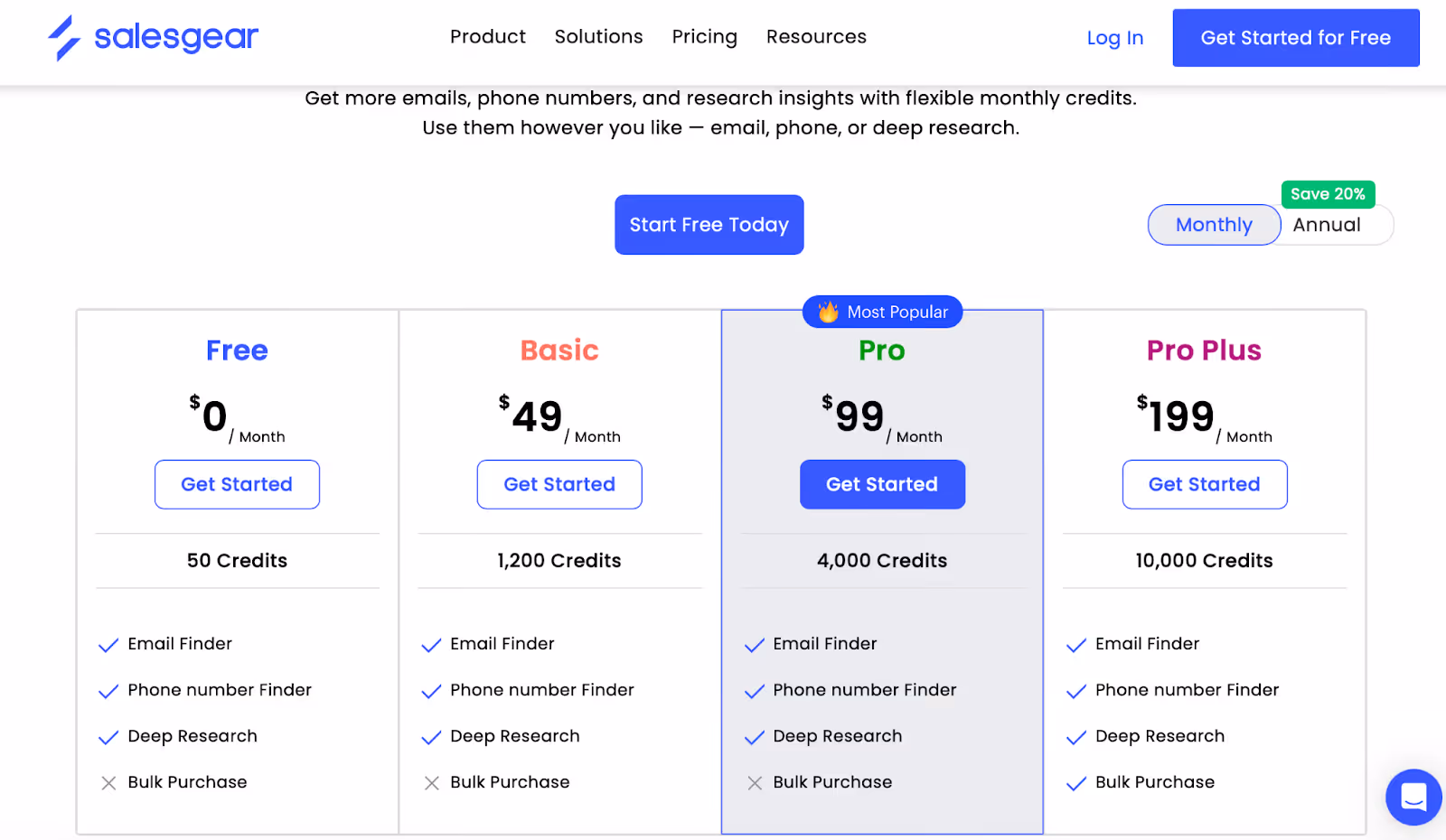The height and width of the screenshot is (840, 1446).
Task: Click the checkmark next to Pro Plus Bulk Purchase
Action: [1075, 783]
